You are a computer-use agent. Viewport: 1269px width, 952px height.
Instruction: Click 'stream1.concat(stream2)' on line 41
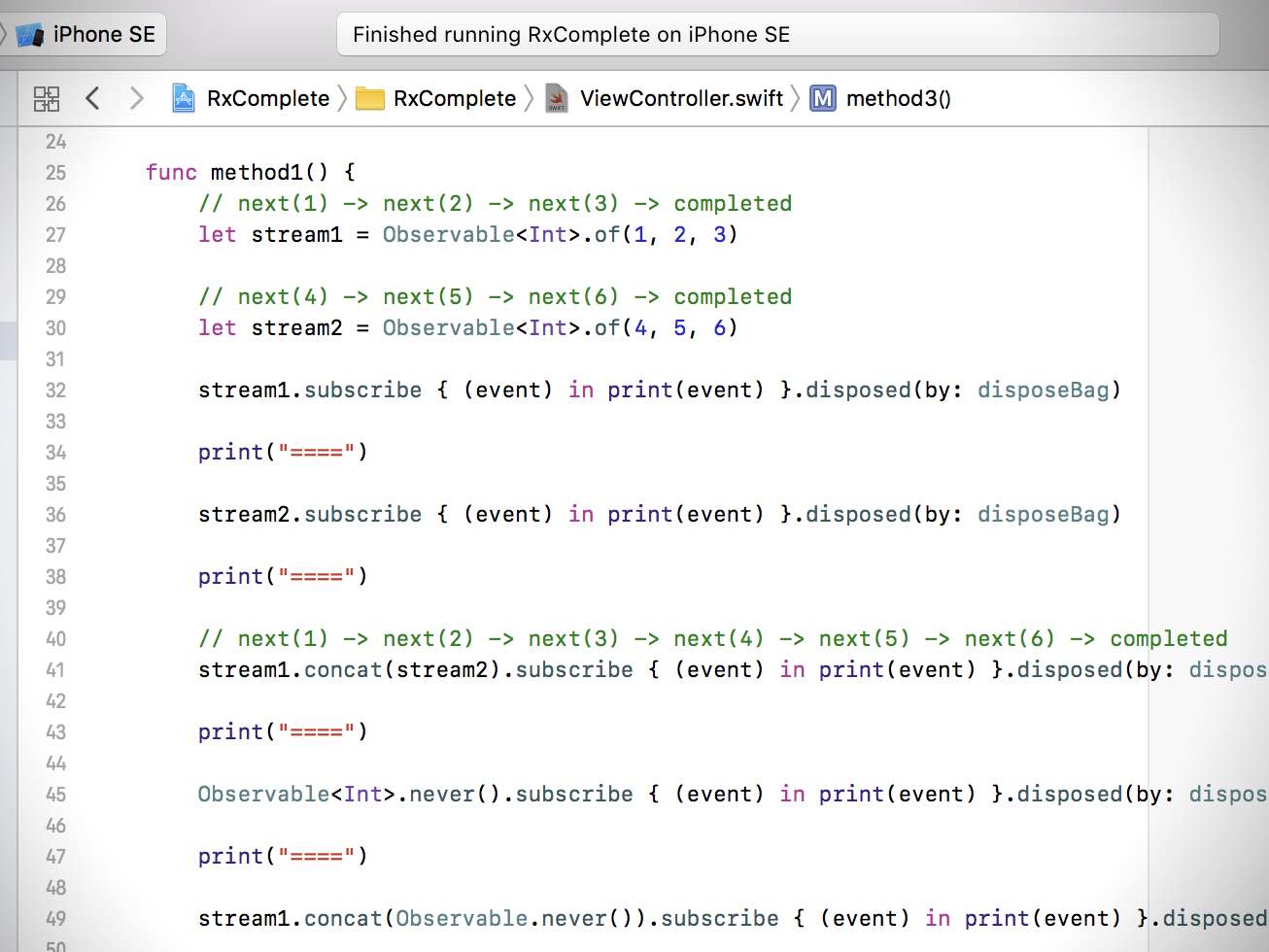click(x=350, y=670)
